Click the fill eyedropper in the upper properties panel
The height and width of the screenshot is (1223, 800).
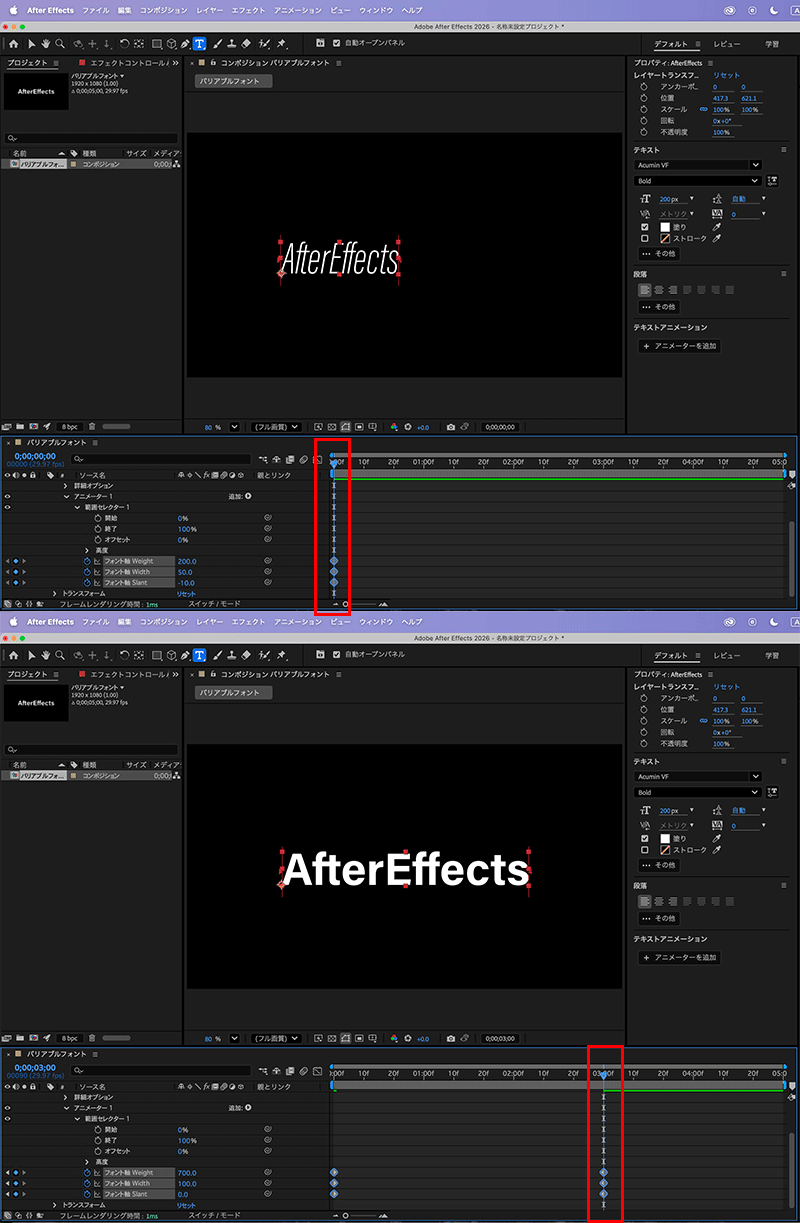coord(717,227)
